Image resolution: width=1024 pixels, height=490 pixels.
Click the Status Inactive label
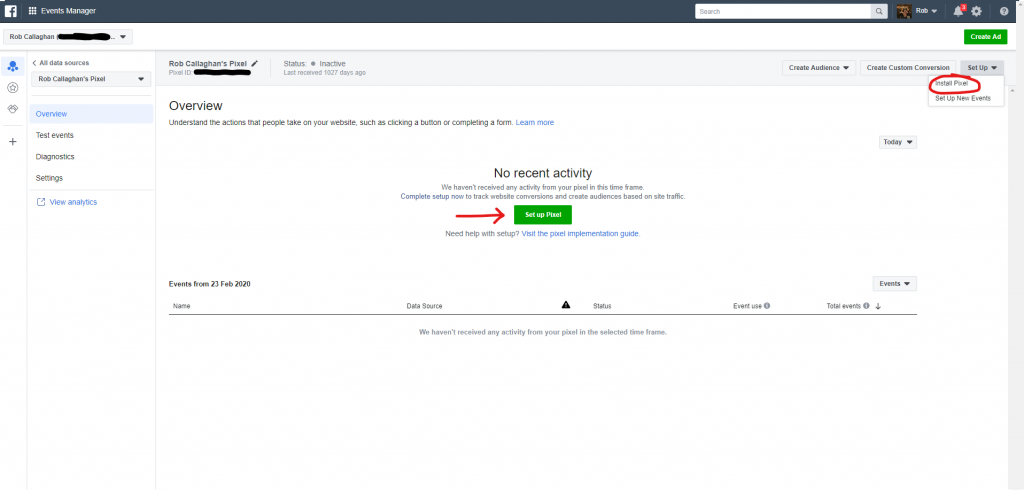[x=314, y=63]
